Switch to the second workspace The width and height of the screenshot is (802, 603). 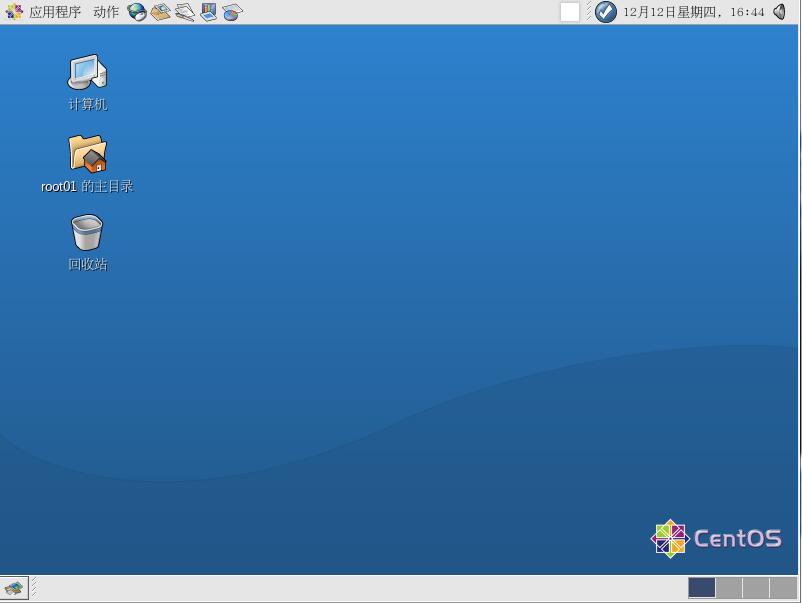click(x=729, y=588)
